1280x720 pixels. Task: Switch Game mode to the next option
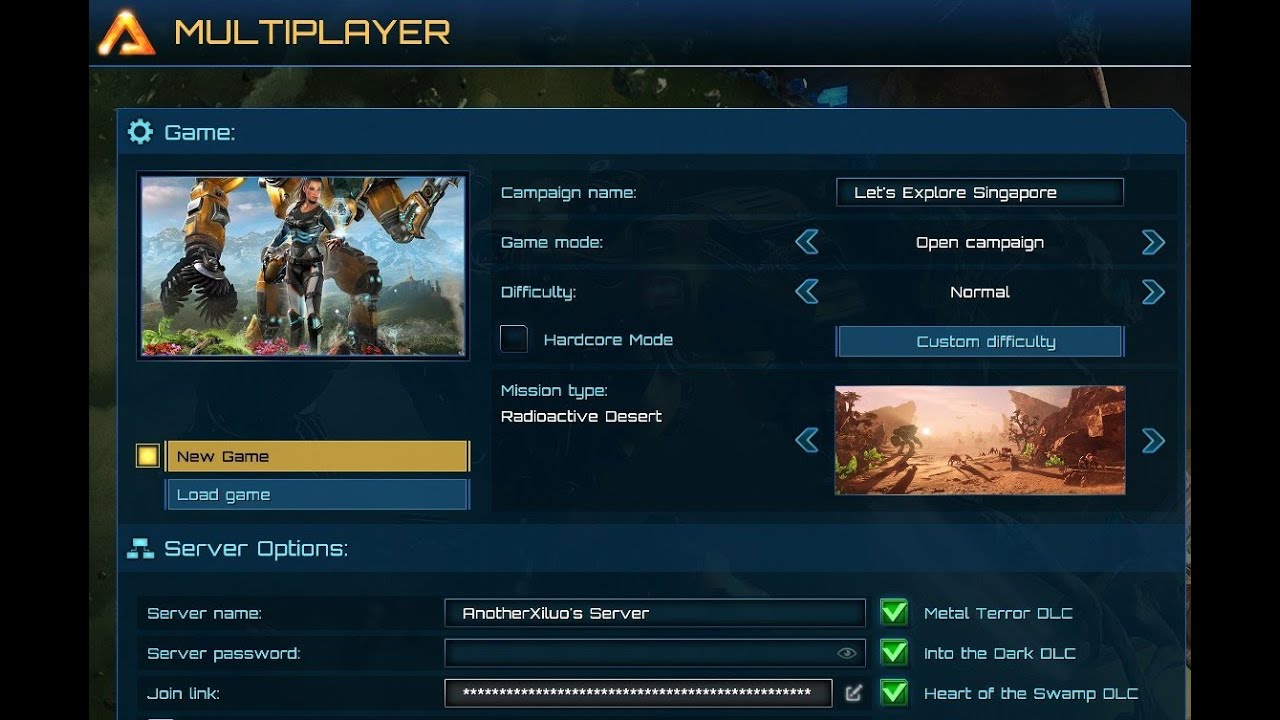tap(1153, 242)
